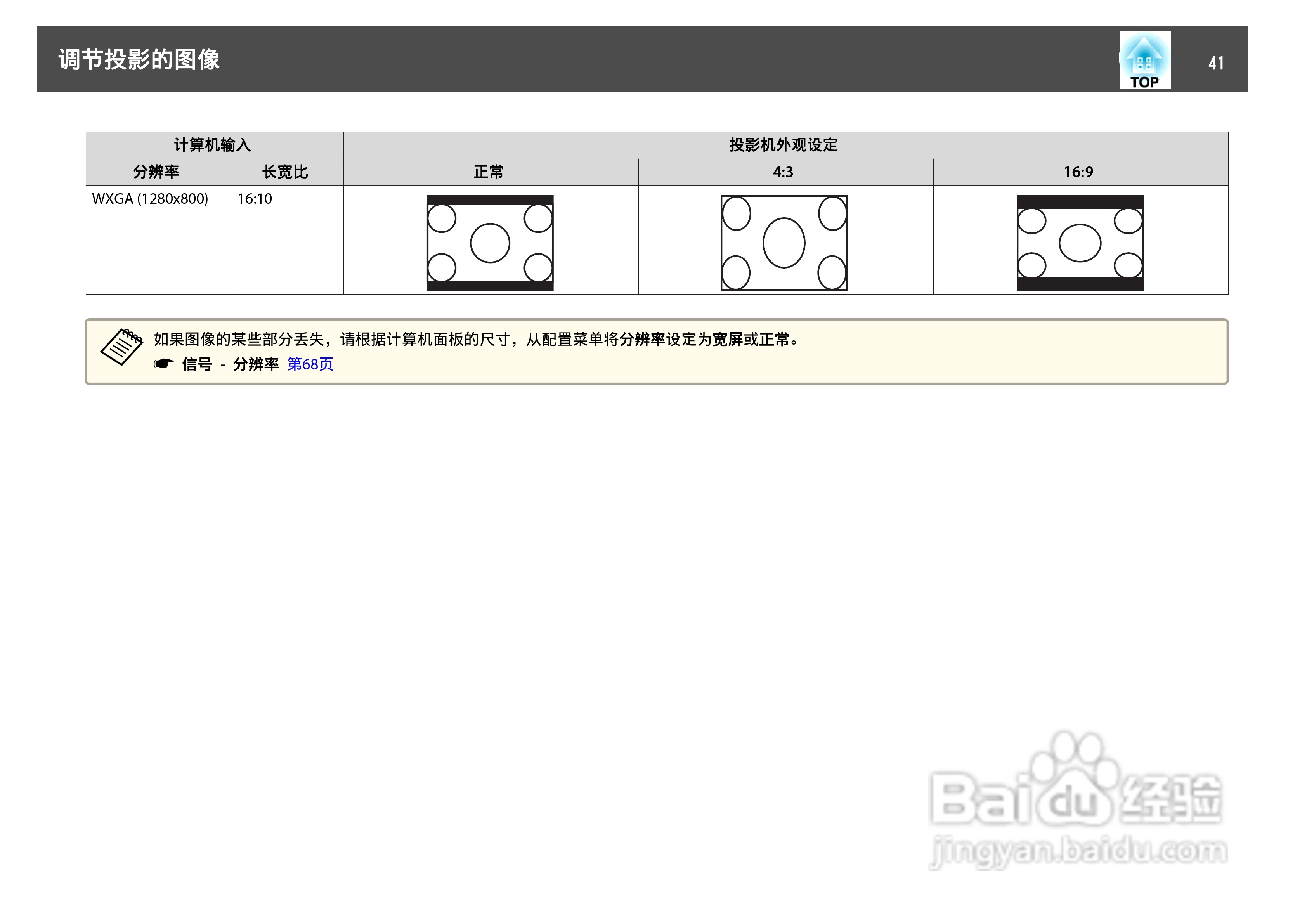Click the pointing hand reference icon

pos(164,364)
